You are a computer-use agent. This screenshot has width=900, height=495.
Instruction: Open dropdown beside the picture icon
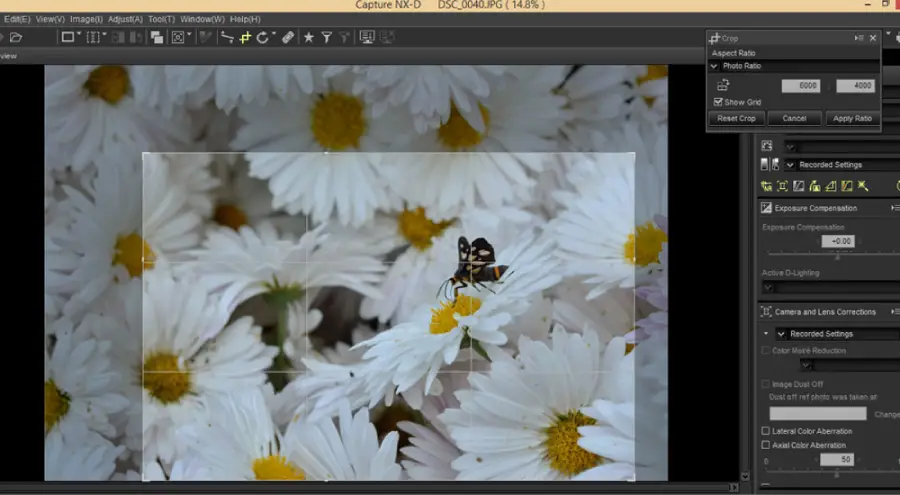click(x=842, y=146)
